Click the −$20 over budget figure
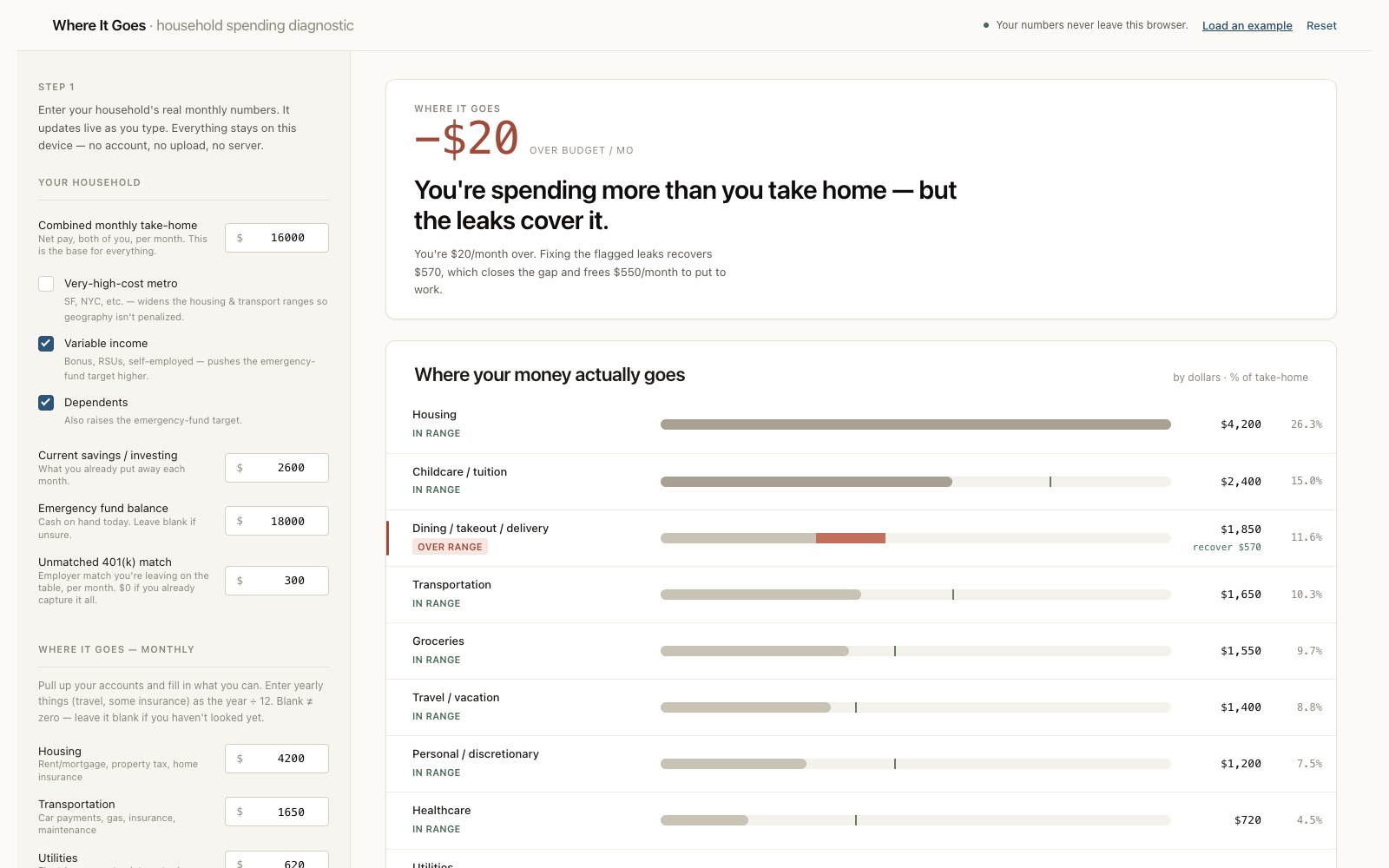1389x868 pixels. click(x=467, y=138)
